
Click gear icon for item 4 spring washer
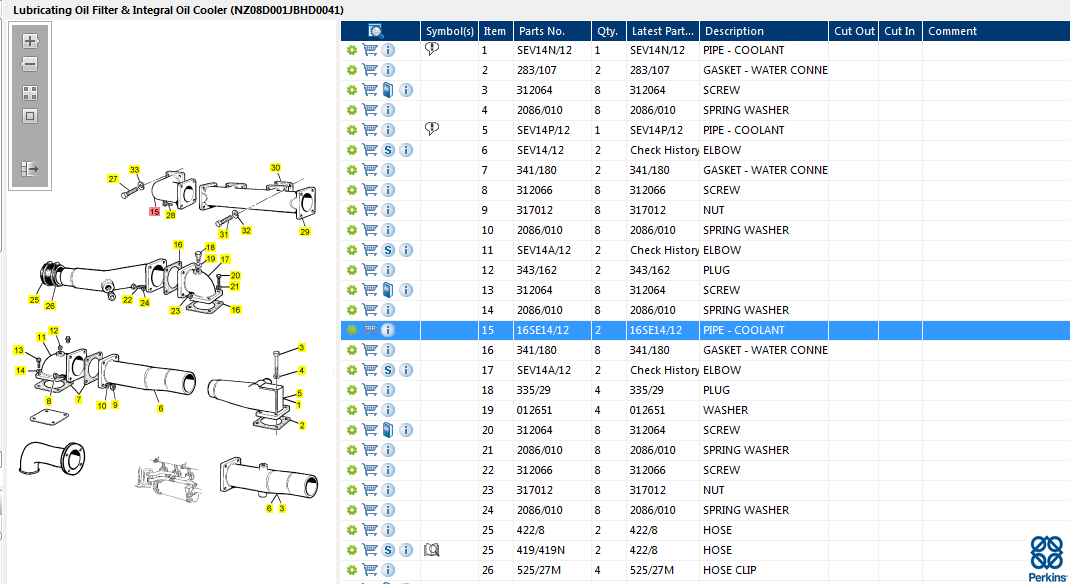351,110
